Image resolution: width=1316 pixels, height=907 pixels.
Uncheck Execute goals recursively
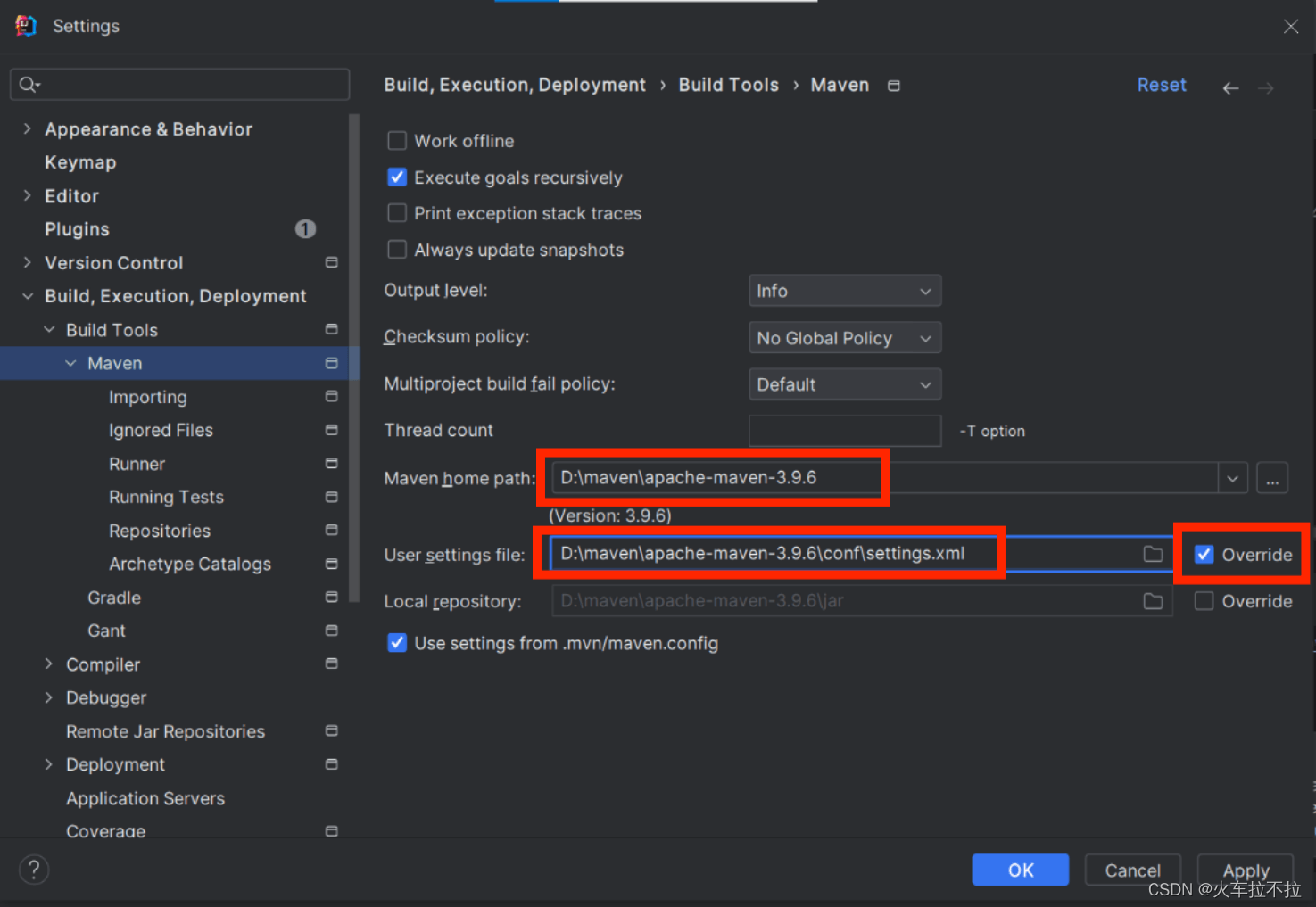pos(397,177)
